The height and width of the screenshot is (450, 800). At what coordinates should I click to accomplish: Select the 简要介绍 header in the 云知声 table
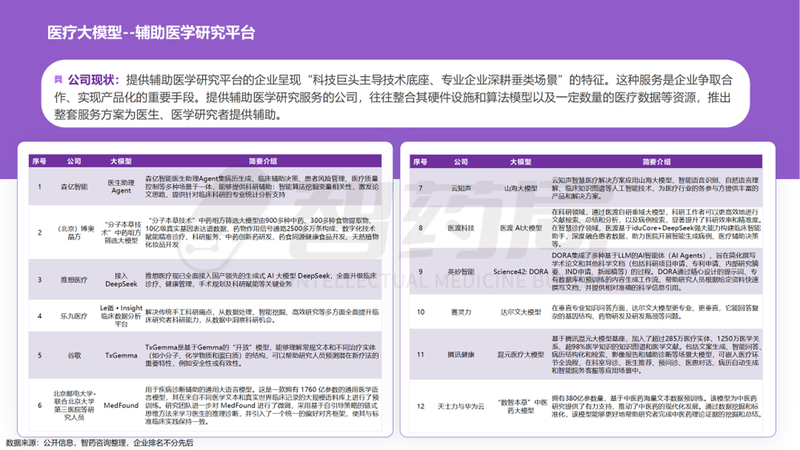coord(657,162)
